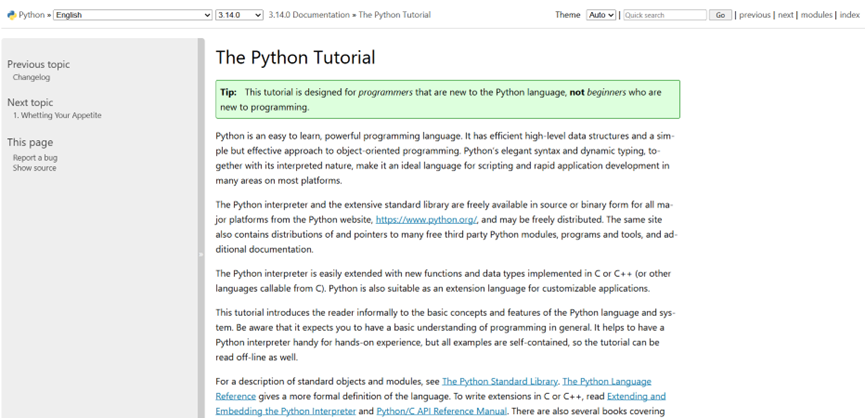Open The Python Standard Library link
865x418 pixels.
coord(500,381)
